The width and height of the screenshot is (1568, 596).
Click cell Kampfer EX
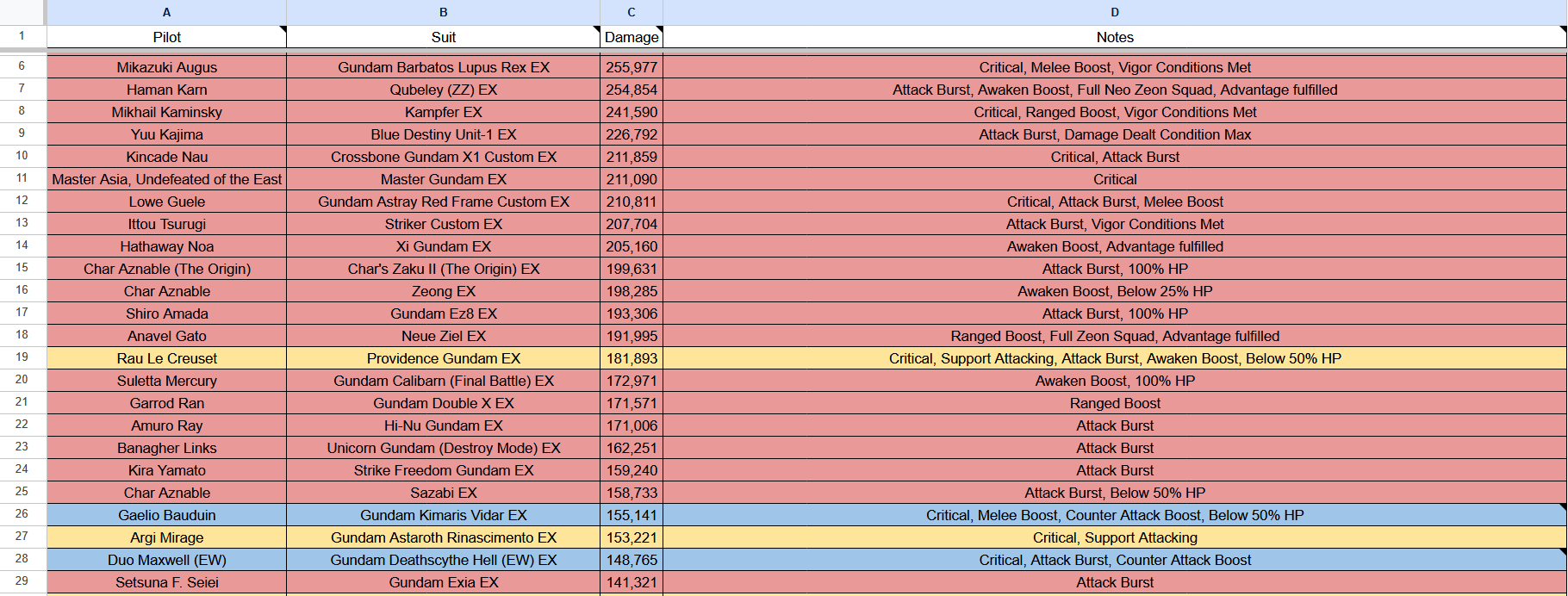click(x=443, y=112)
